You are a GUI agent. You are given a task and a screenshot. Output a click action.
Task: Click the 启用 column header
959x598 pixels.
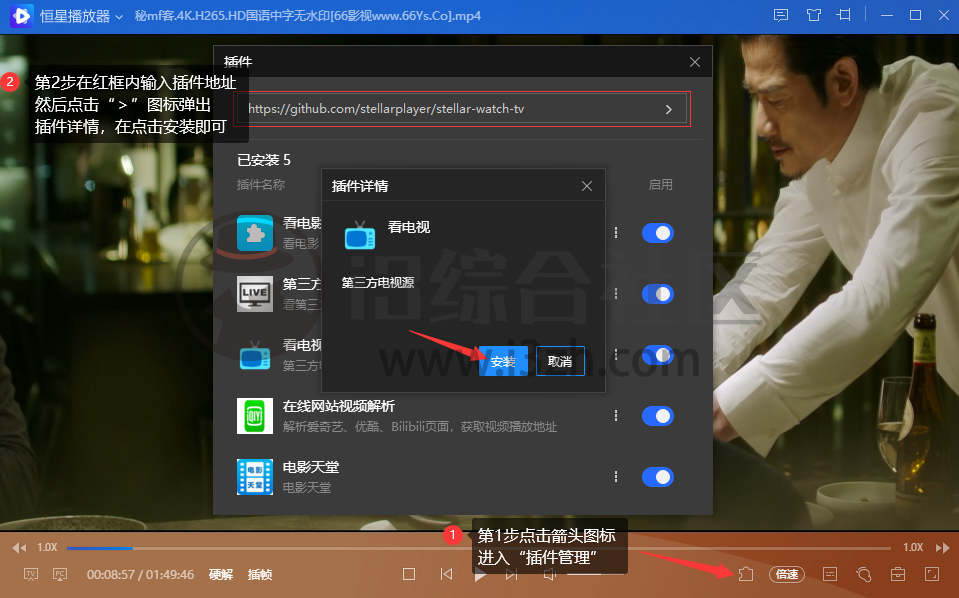click(x=661, y=185)
